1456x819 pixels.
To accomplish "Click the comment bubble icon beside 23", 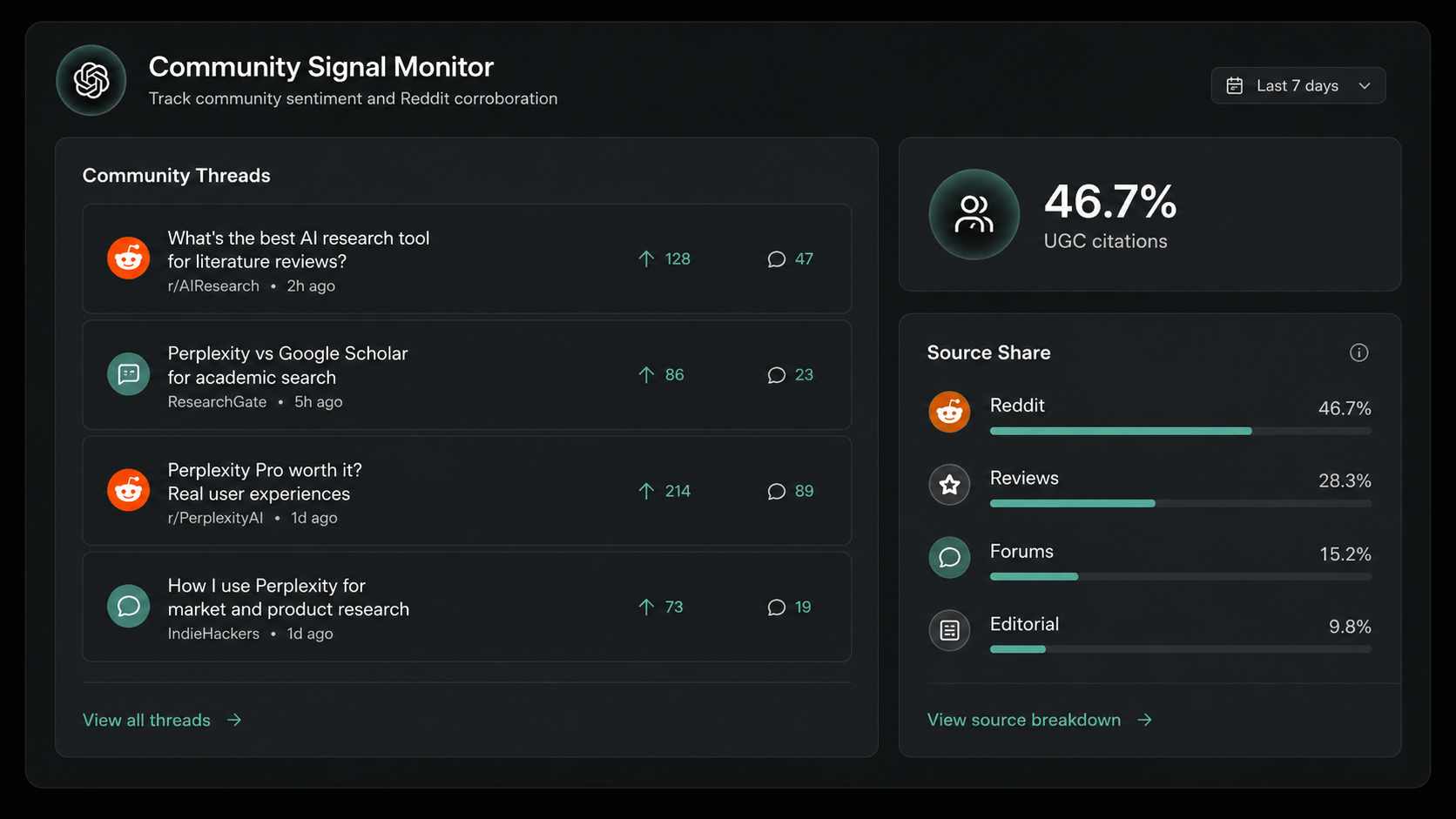I will coord(776,375).
